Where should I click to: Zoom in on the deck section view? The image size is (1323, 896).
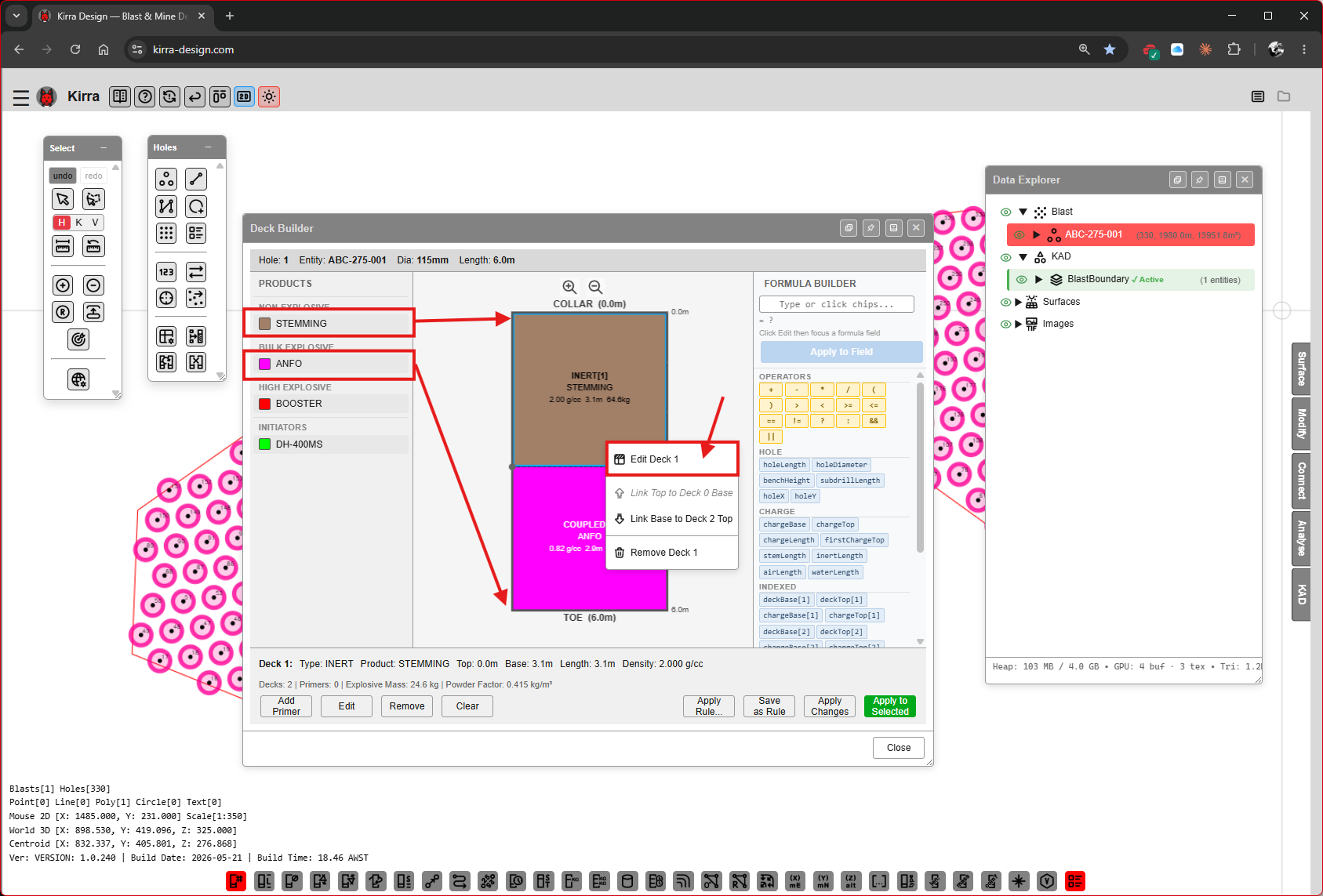click(570, 287)
